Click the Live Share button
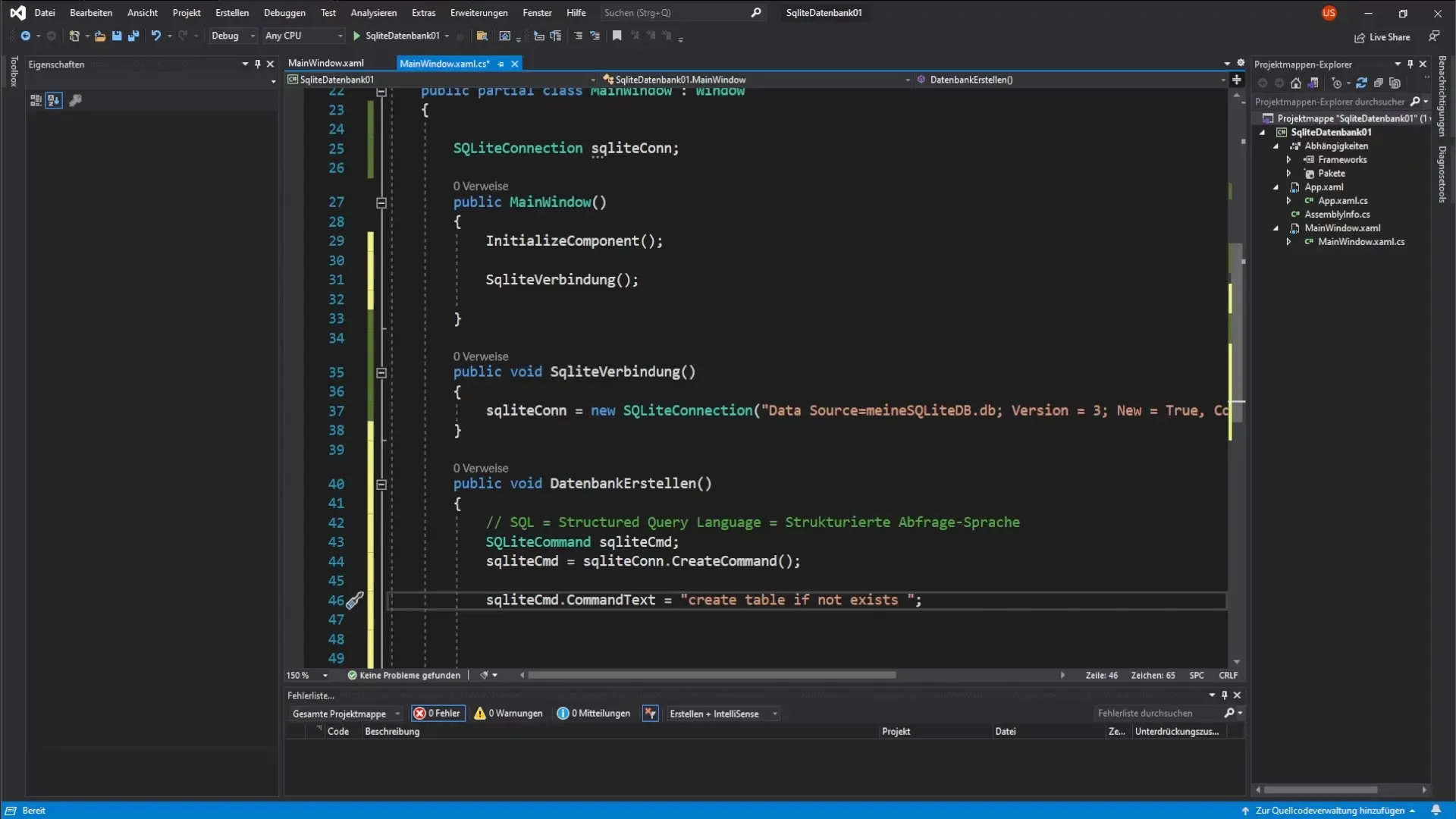1456x819 pixels. tap(1382, 37)
